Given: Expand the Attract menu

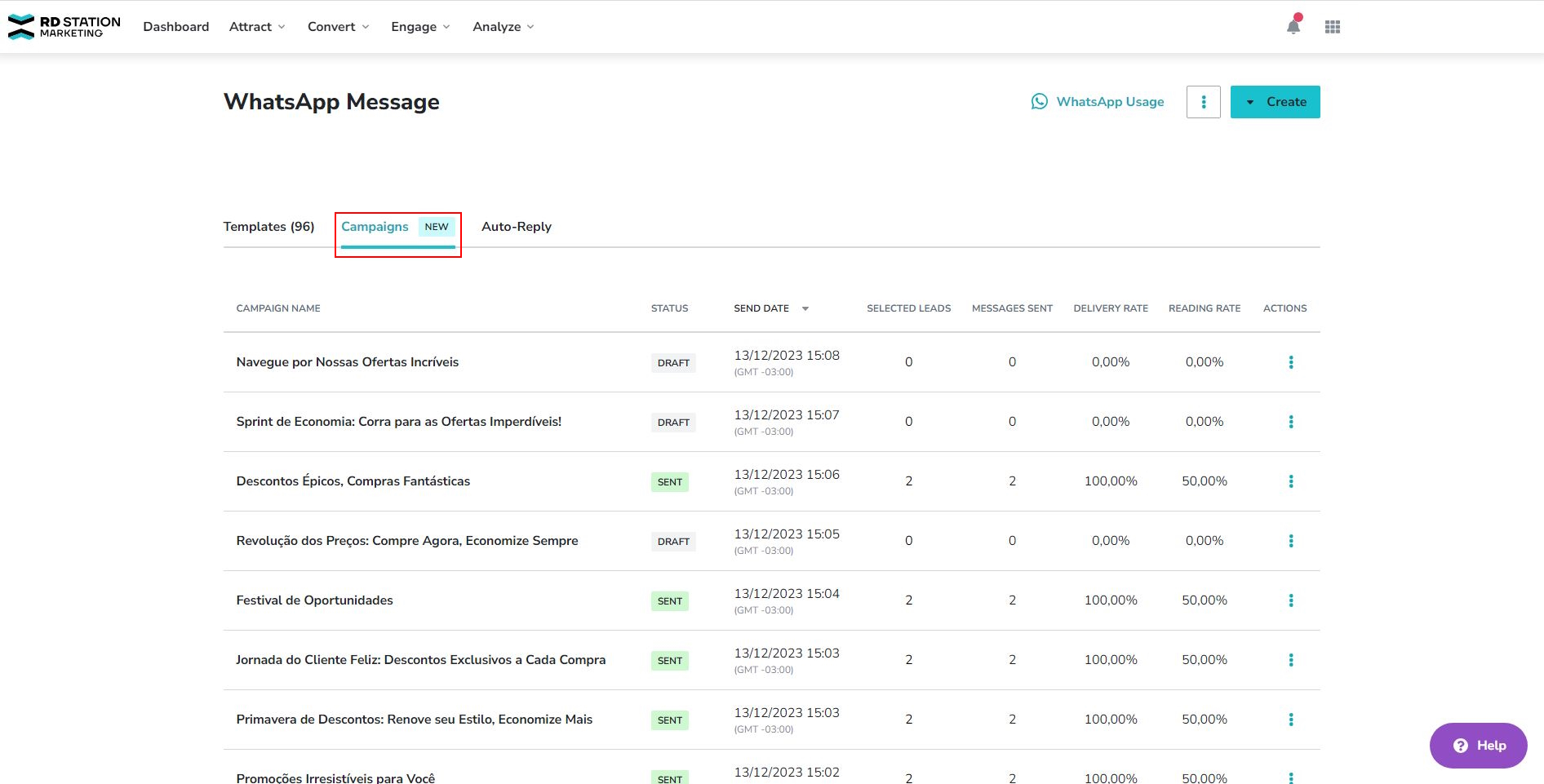Looking at the screenshot, I should point(257,27).
